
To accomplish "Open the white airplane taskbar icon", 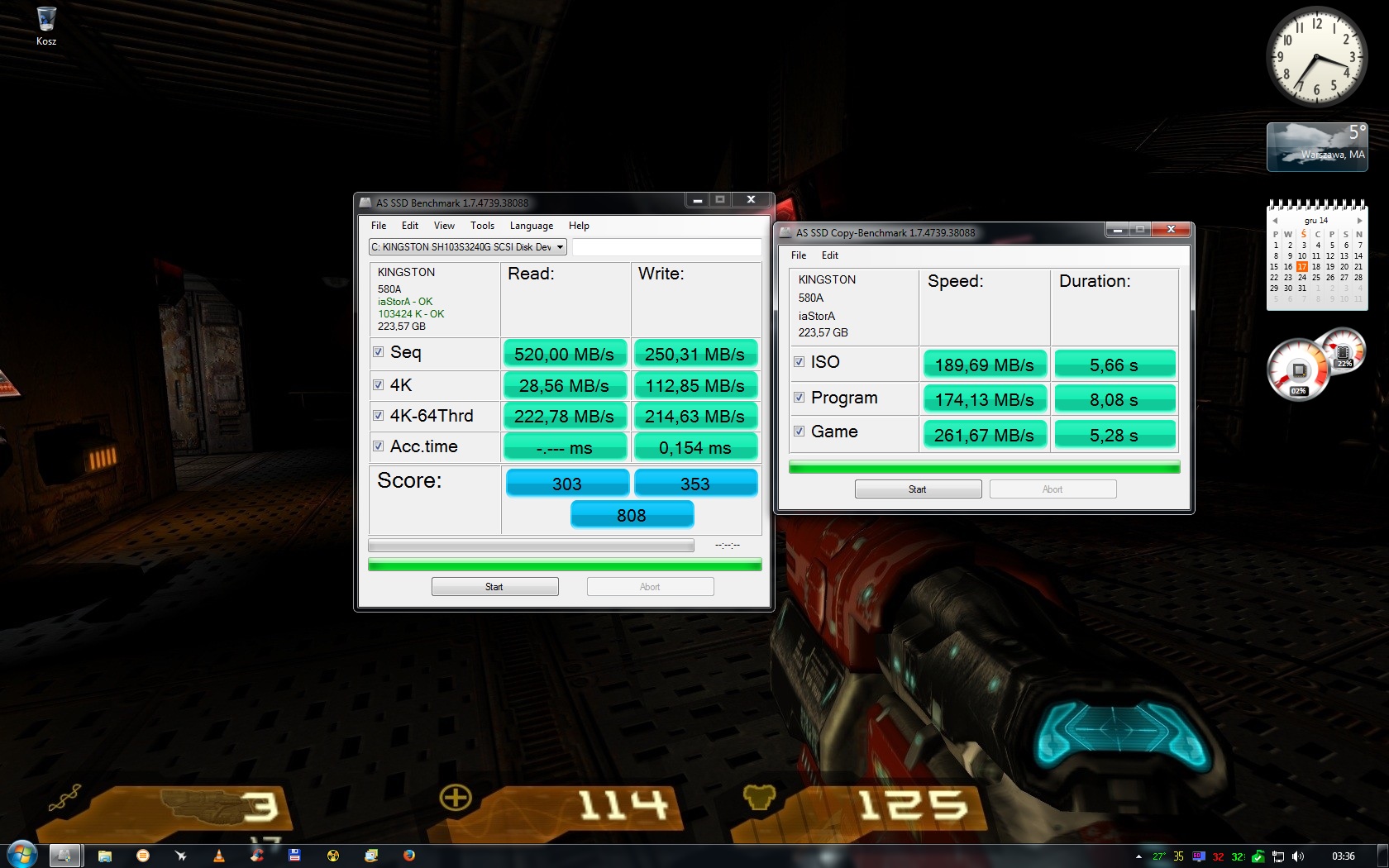I will click(181, 856).
